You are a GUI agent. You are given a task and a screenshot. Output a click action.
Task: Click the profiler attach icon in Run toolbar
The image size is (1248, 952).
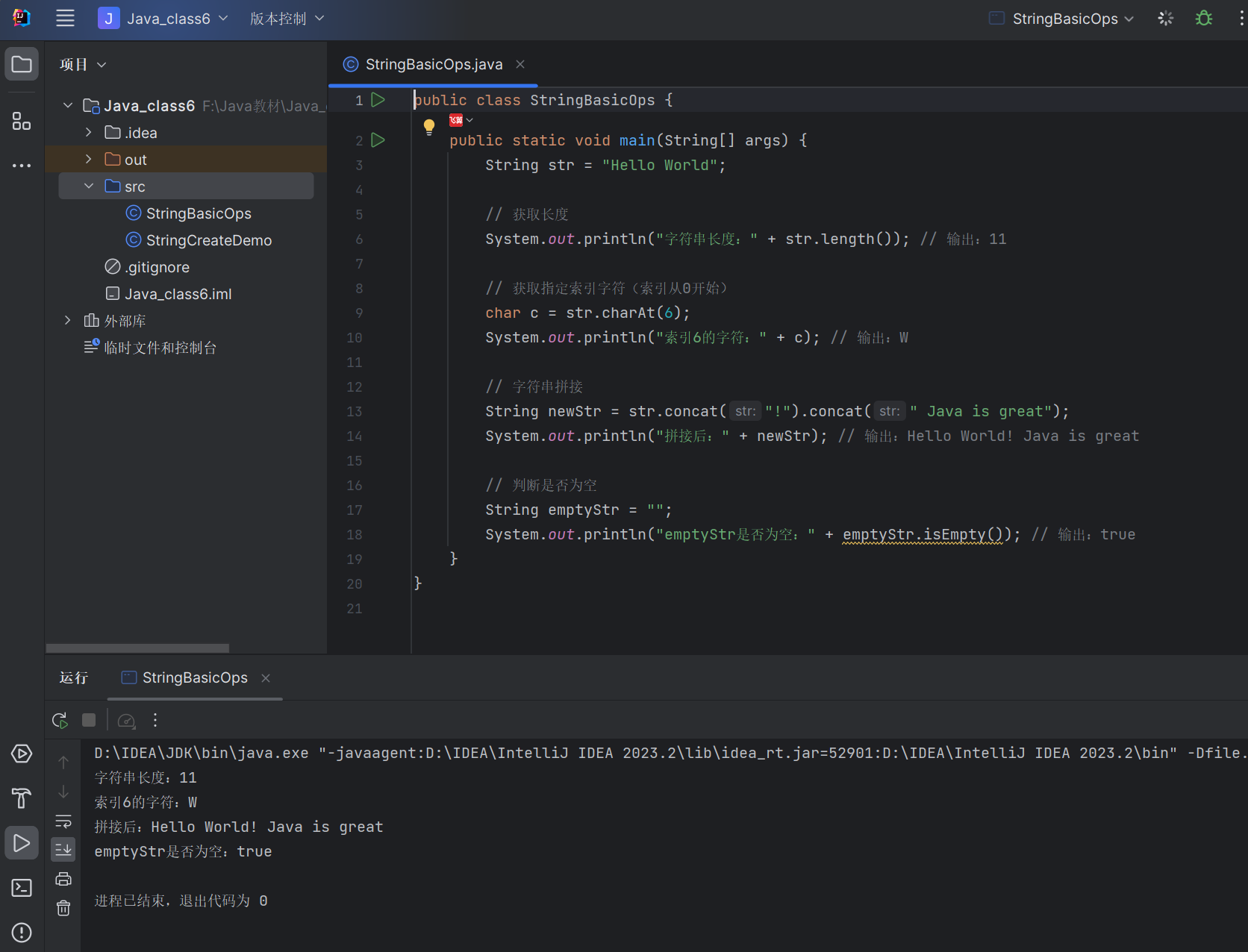127,720
